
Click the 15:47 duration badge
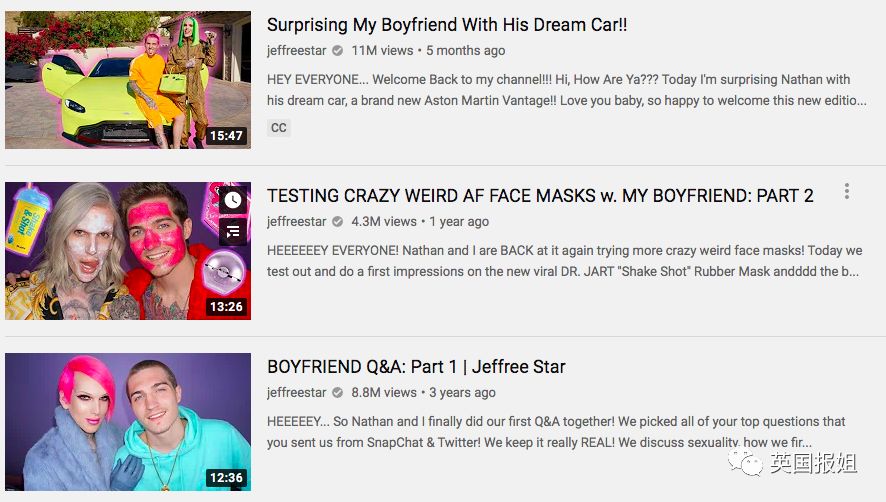pyautogui.click(x=227, y=136)
